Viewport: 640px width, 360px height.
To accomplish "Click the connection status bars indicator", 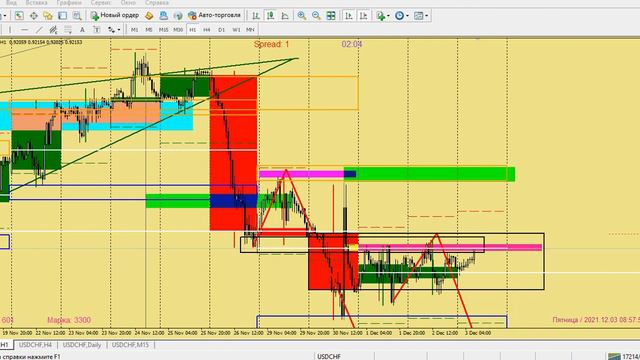I will pyautogui.click(x=614, y=356).
